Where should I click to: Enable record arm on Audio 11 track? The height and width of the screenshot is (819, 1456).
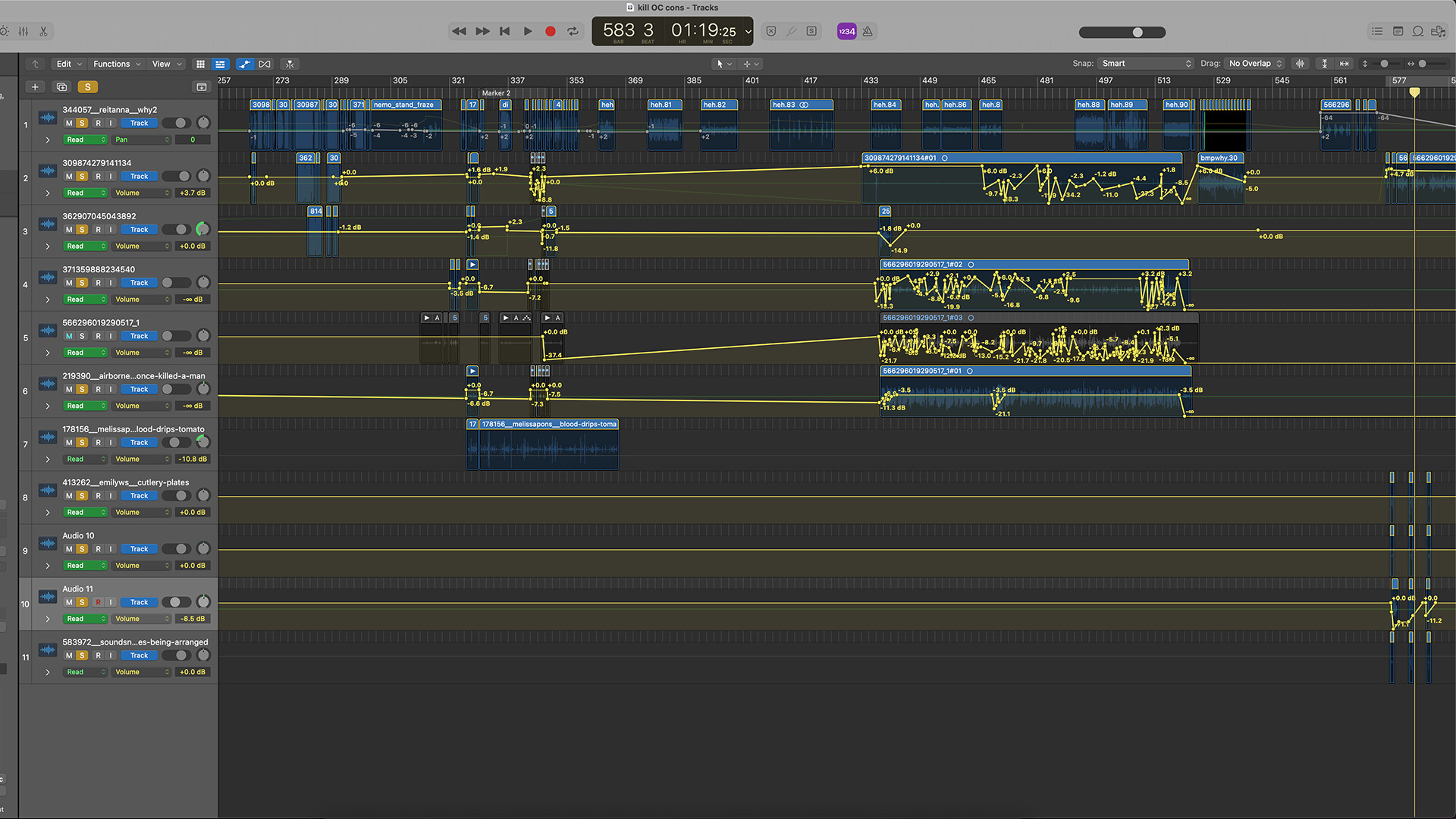(x=99, y=601)
